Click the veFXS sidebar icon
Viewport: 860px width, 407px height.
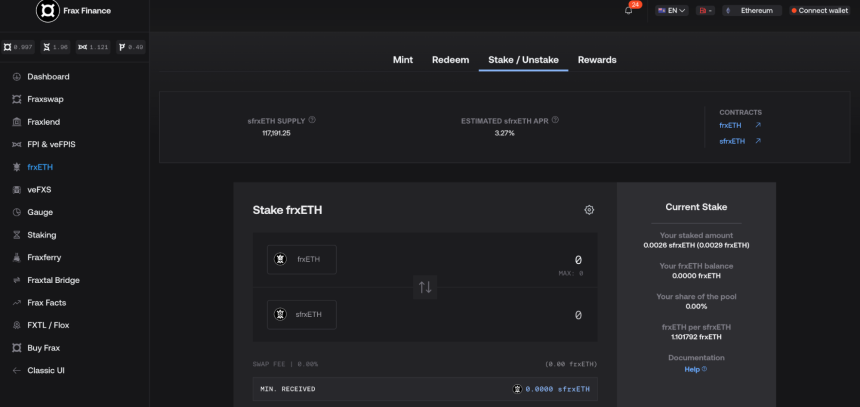click(16, 190)
